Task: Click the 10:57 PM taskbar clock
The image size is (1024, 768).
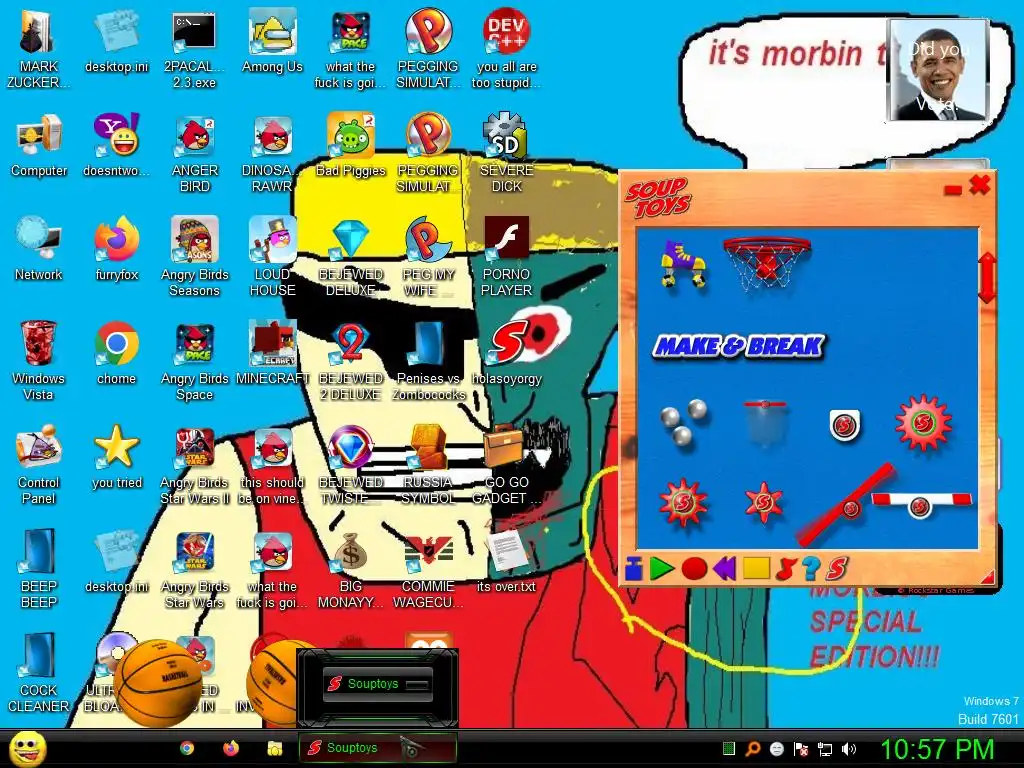Action: (x=937, y=749)
